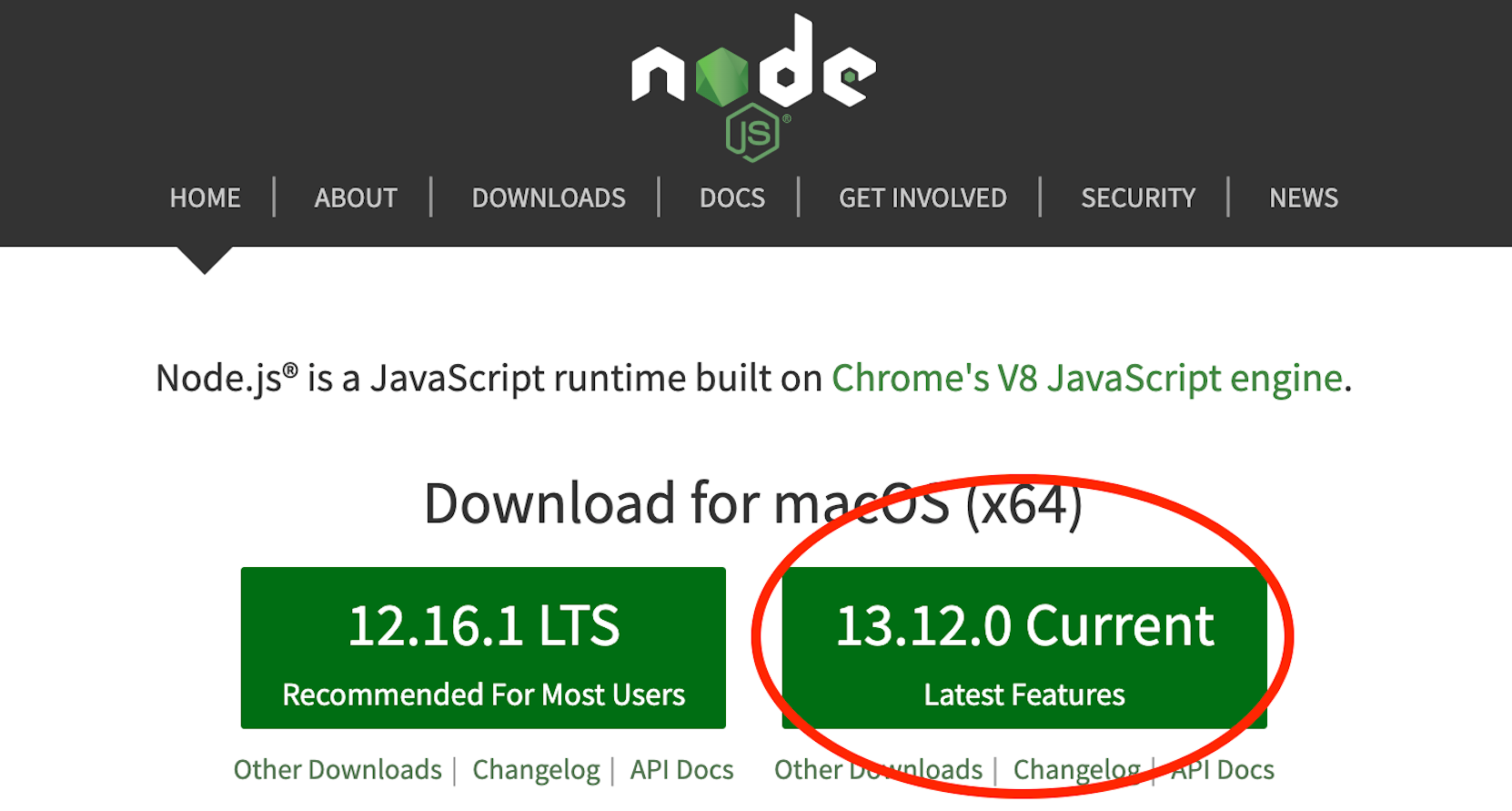View Changelog for the 13.12.0 Current release

tap(1076, 770)
